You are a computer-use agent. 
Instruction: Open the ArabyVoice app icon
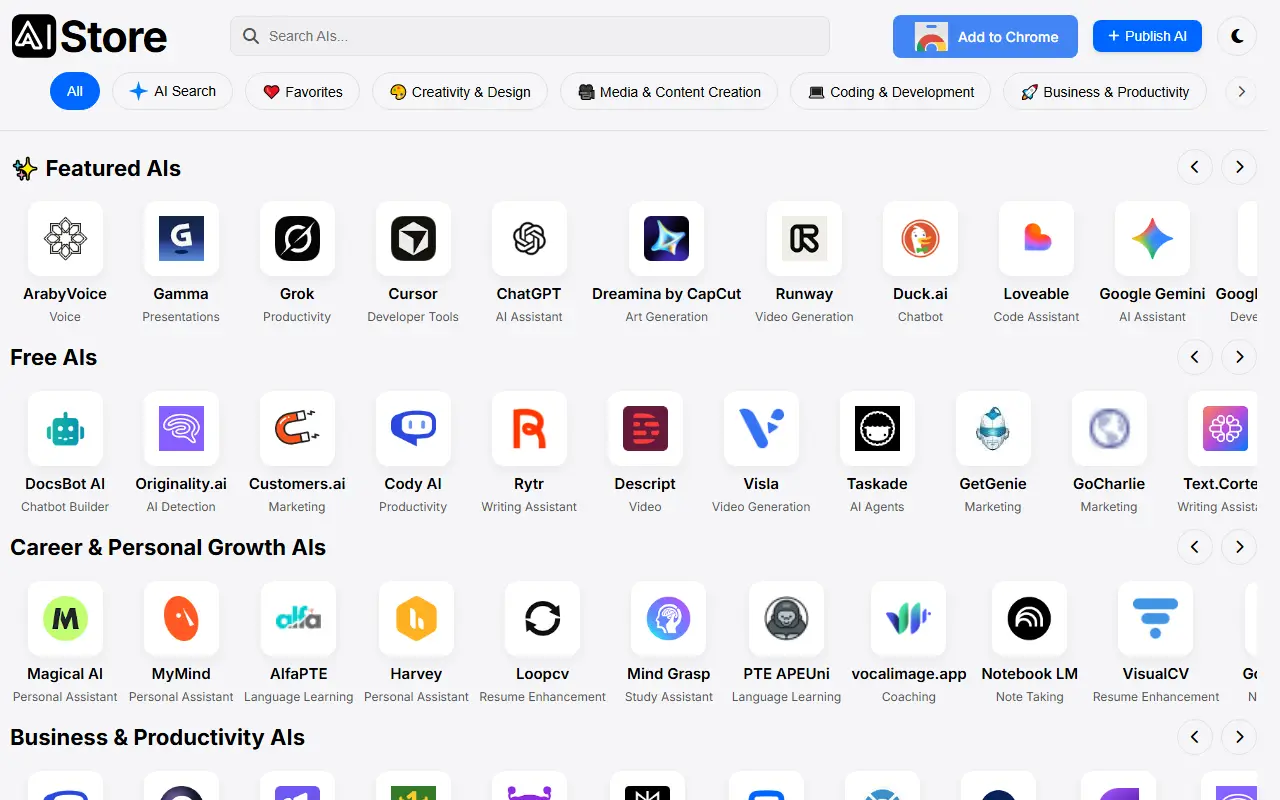tap(65, 239)
